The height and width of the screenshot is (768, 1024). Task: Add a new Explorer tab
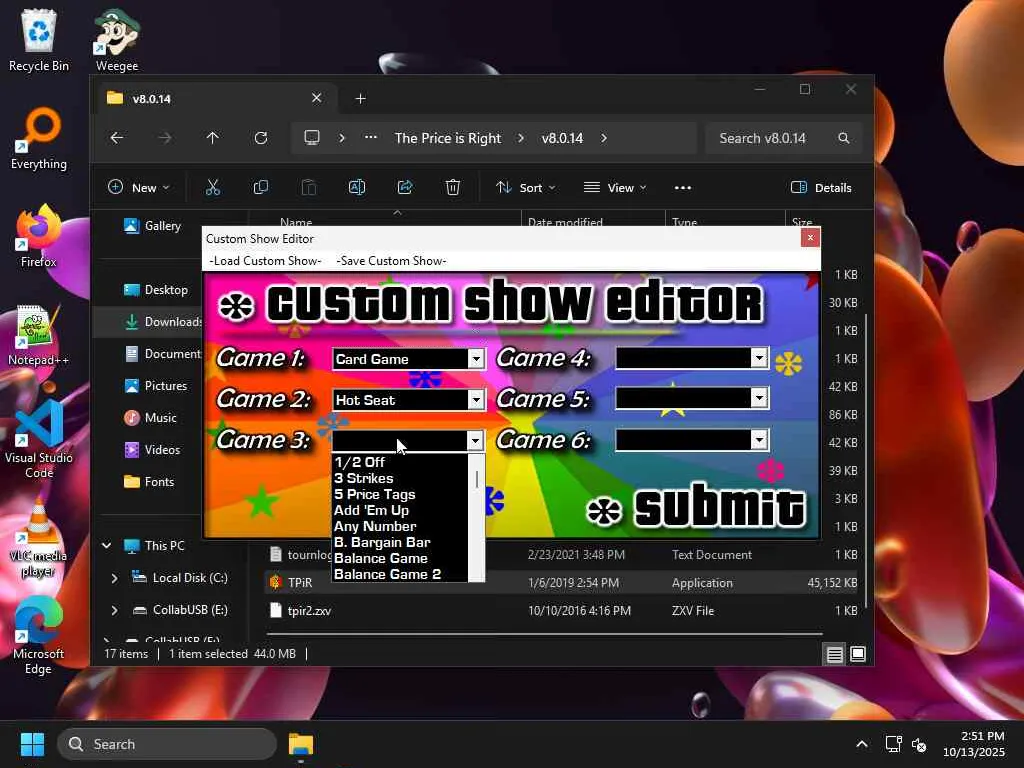tap(360, 98)
